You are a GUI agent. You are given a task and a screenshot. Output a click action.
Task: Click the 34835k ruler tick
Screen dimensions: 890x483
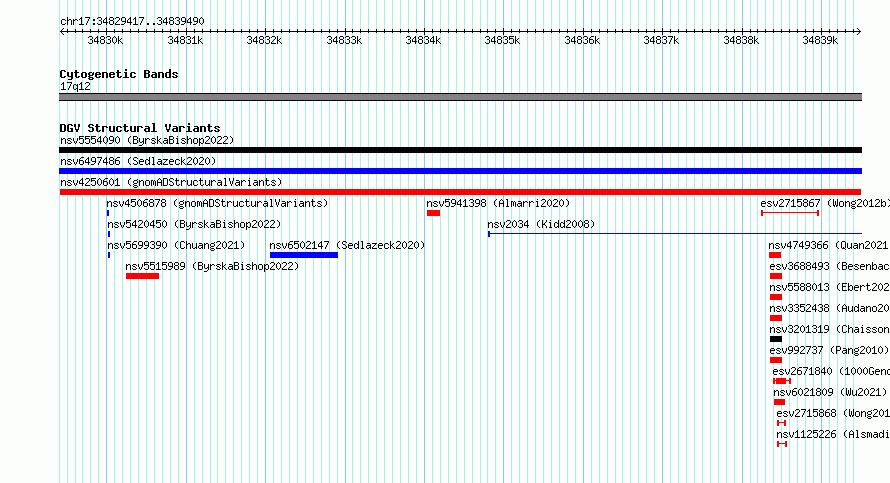tap(502, 40)
